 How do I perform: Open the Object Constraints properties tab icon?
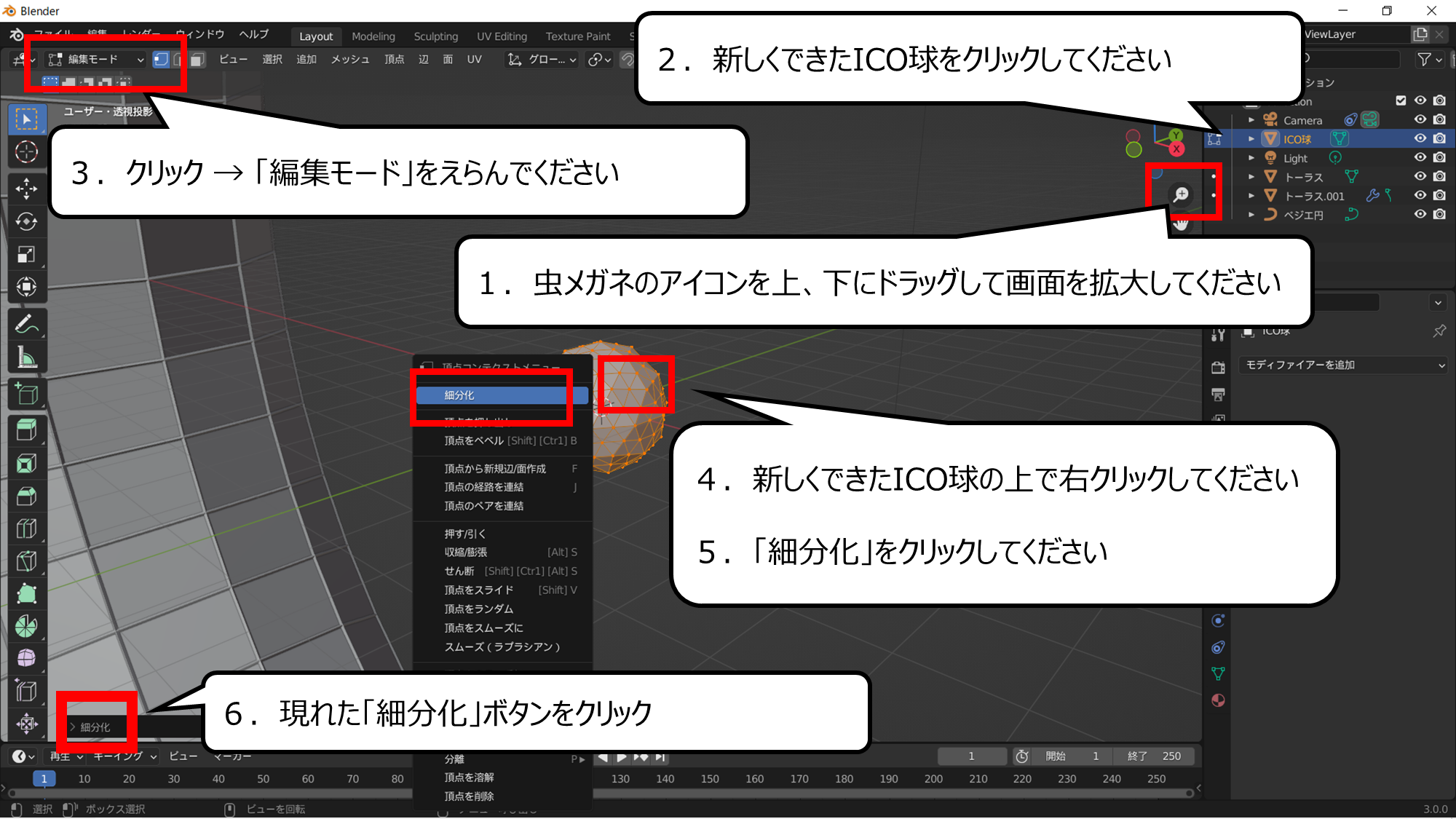click(x=1218, y=647)
